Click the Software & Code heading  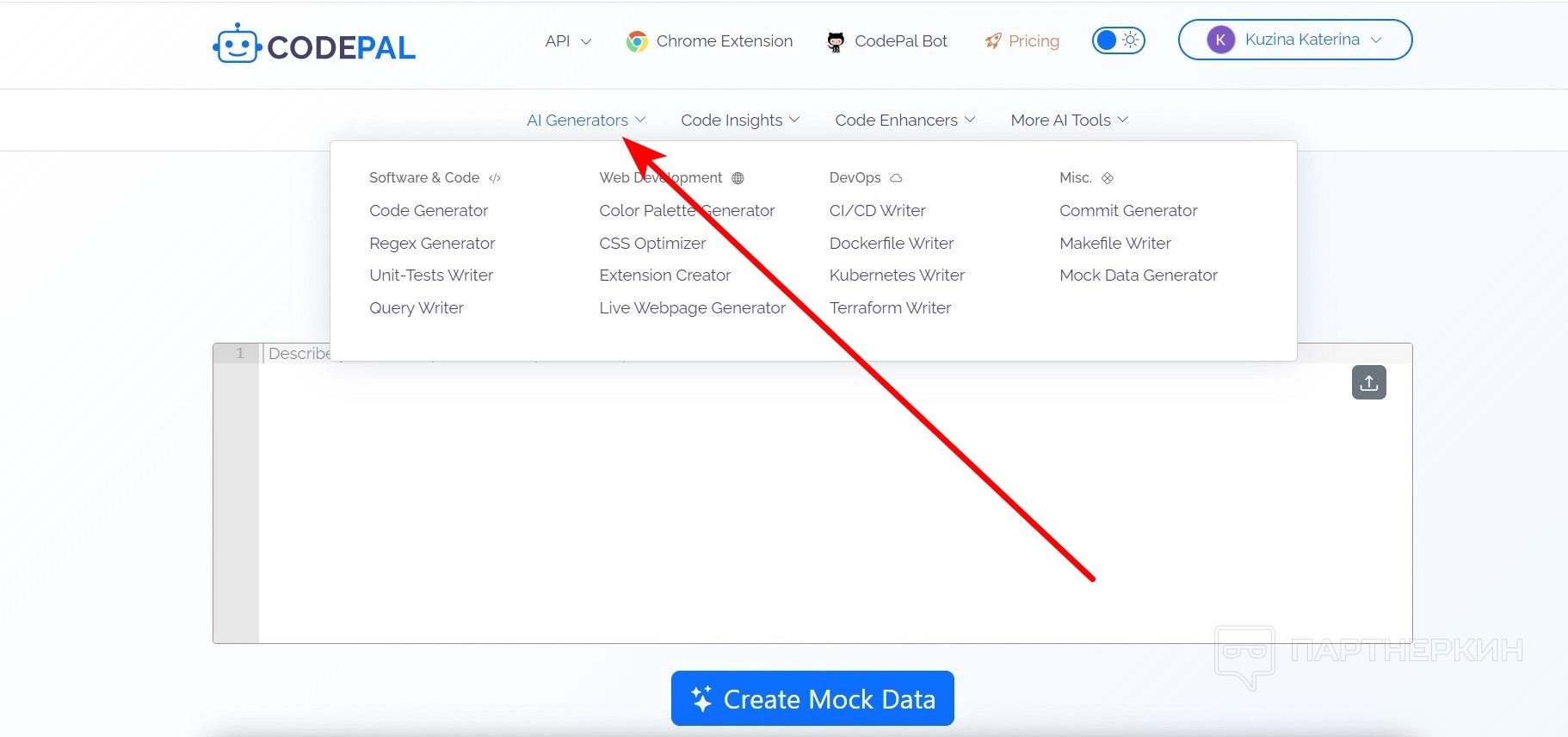tap(424, 178)
